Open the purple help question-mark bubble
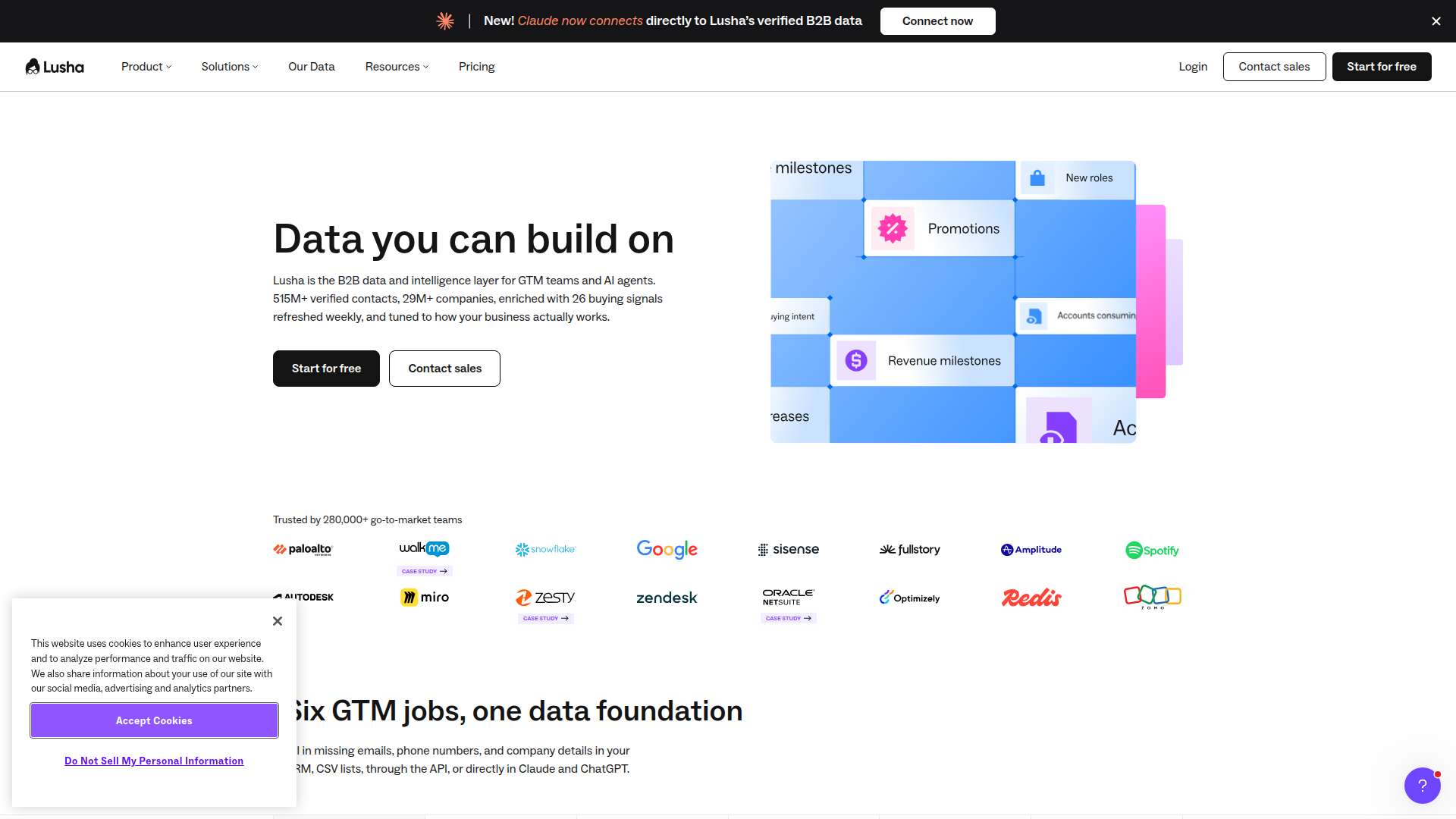This screenshot has width=1456, height=819. point(1422,785)
